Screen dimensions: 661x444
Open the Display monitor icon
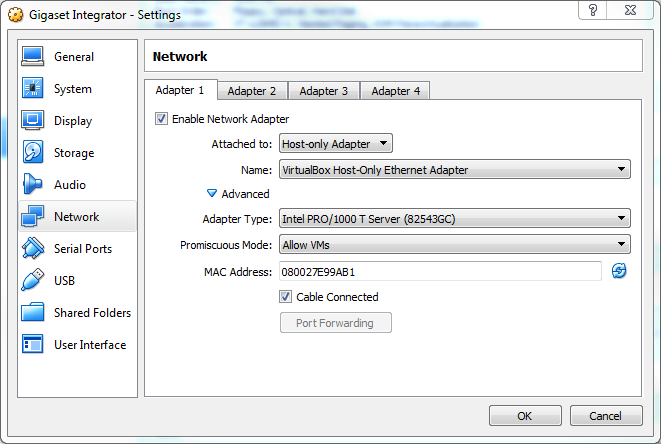point(32,121)
